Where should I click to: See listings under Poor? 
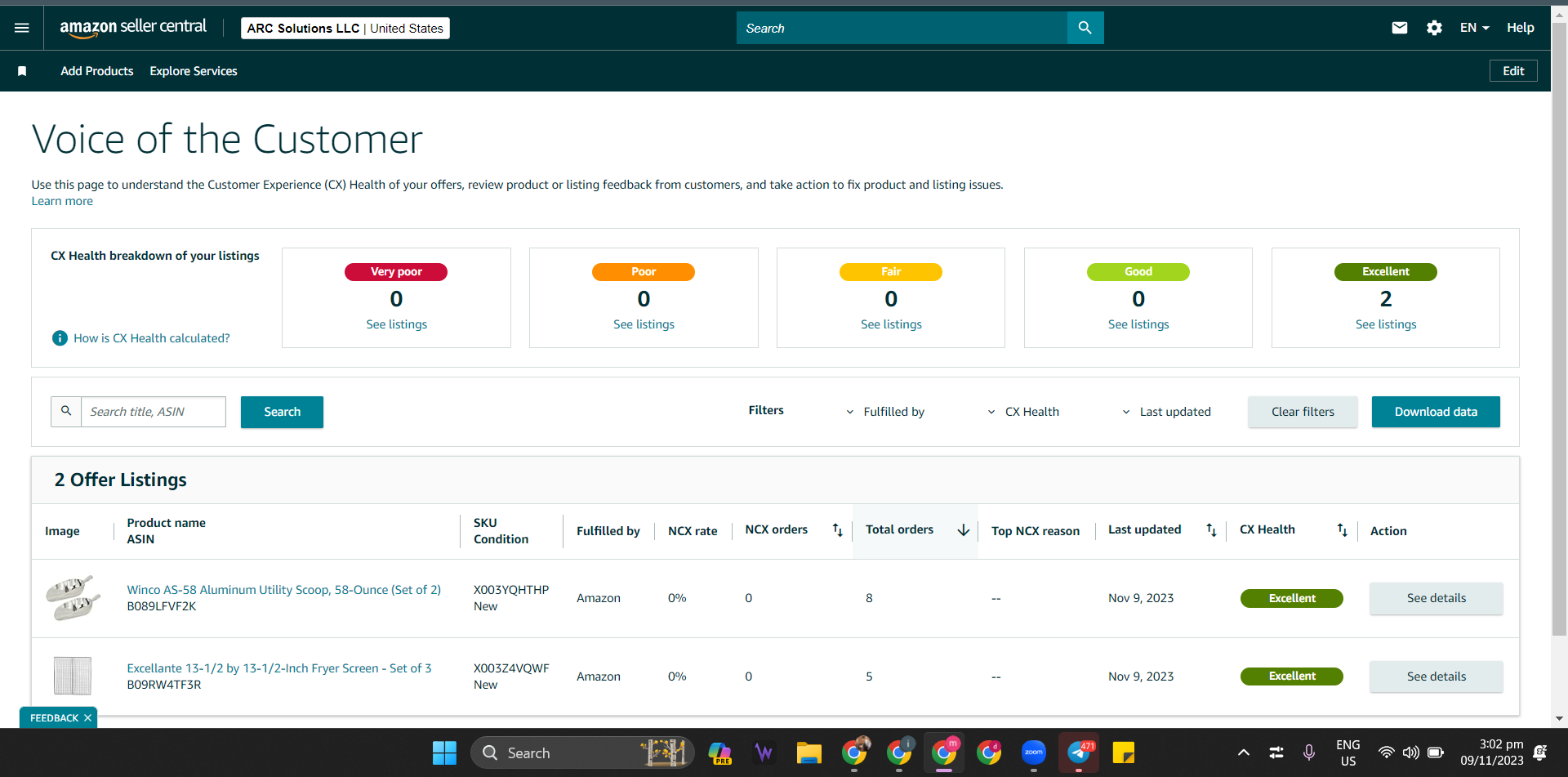644,324
